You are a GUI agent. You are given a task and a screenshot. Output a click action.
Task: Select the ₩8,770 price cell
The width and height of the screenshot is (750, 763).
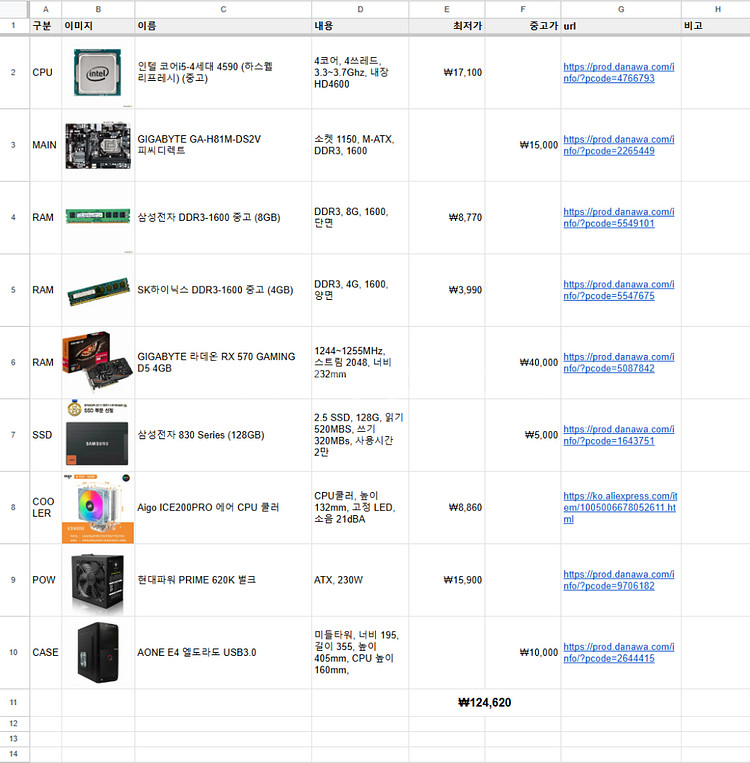pyautogui.click(x=446, y=218)
